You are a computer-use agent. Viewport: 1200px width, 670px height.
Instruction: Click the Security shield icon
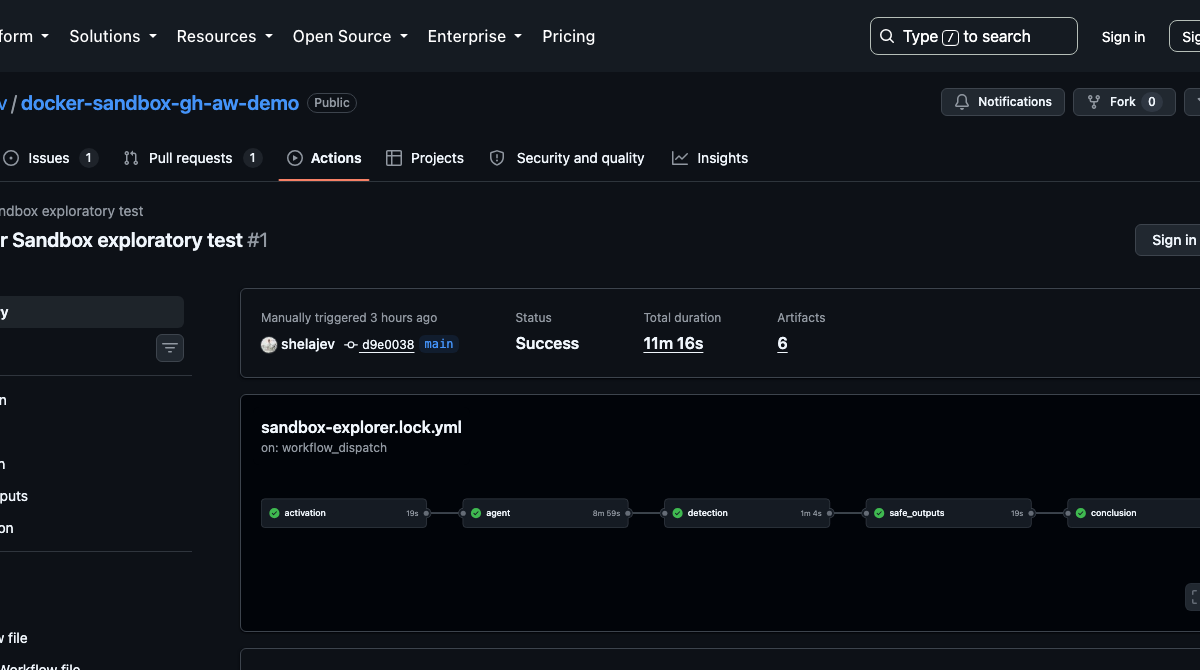(x=497, y=158)
